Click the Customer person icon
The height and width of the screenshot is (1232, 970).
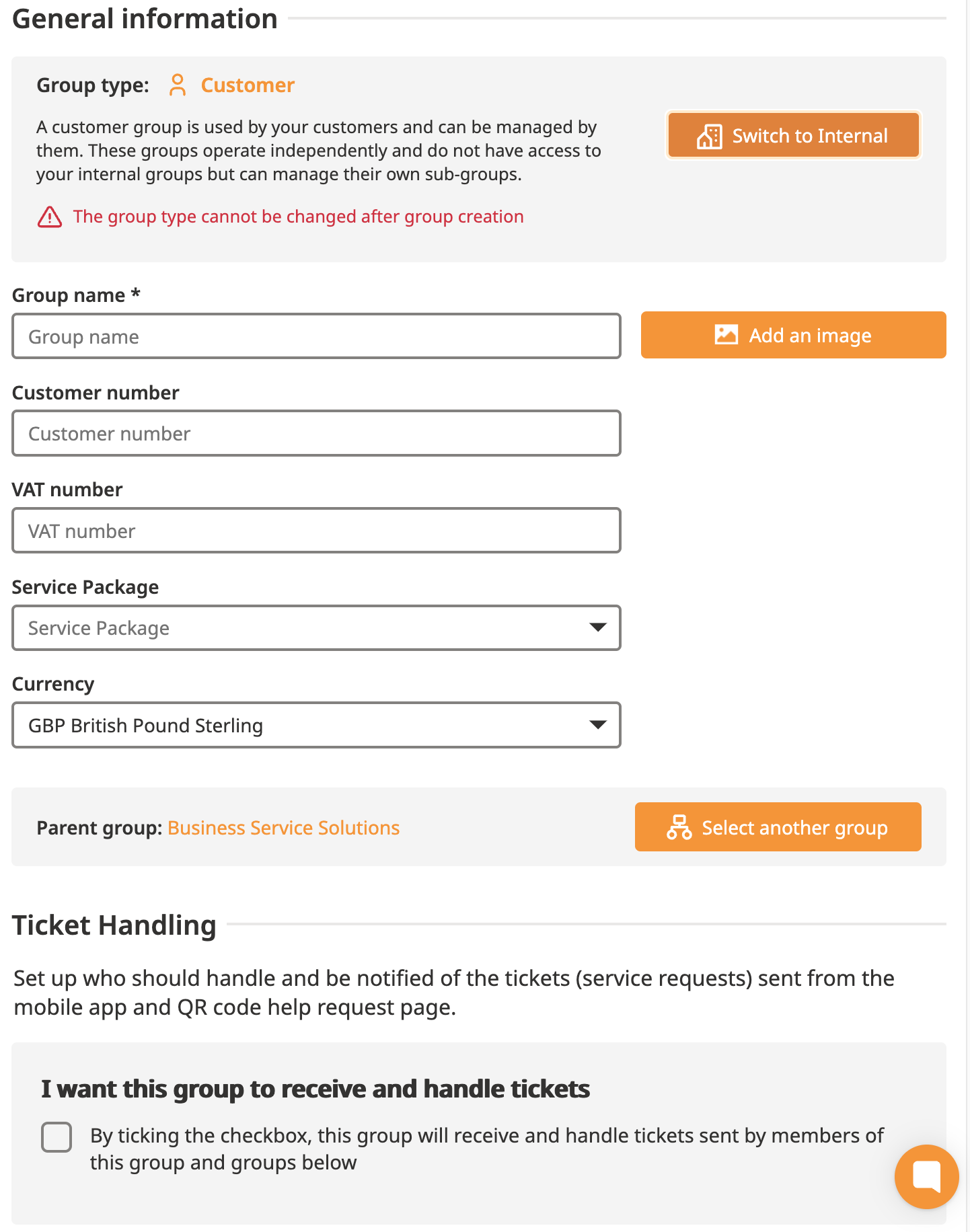pyautogui.click(x=178, y=85)
